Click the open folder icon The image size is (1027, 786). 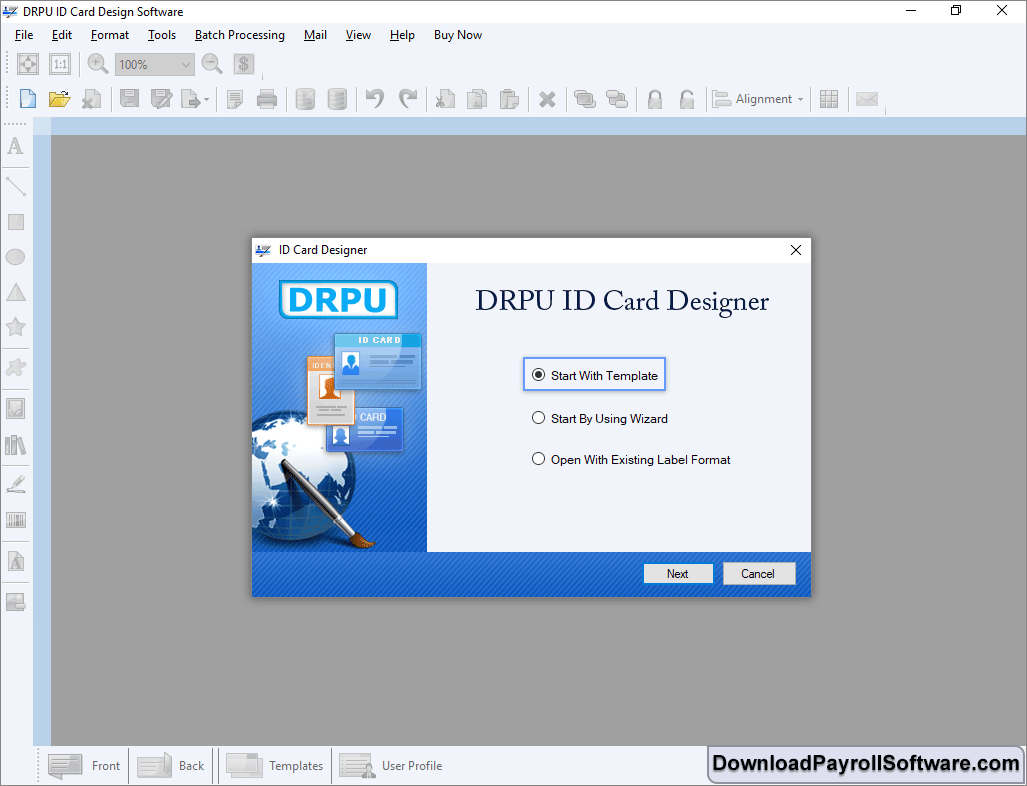click(59, 99)
